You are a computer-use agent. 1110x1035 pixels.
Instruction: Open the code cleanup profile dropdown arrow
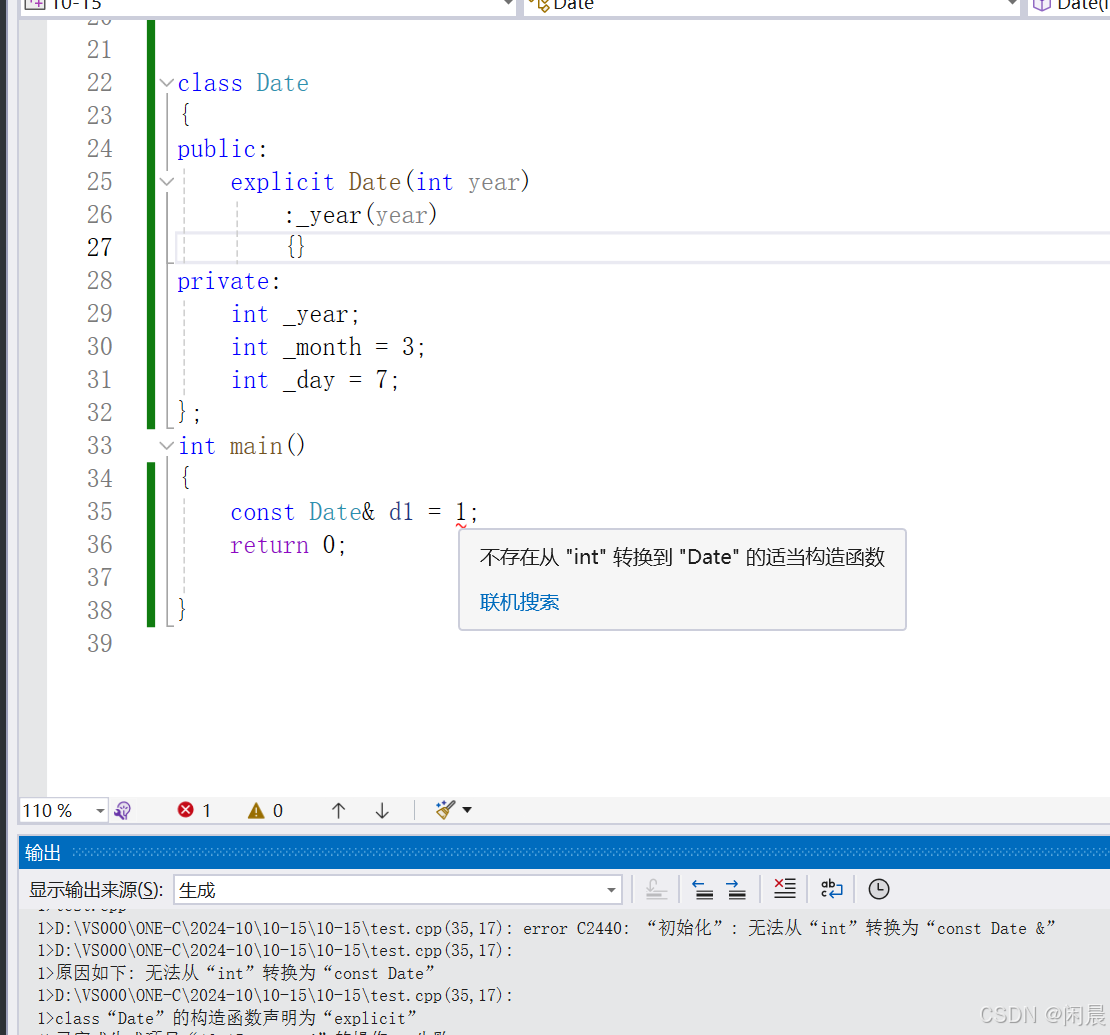pyautogui.click(x=467, y=810)
